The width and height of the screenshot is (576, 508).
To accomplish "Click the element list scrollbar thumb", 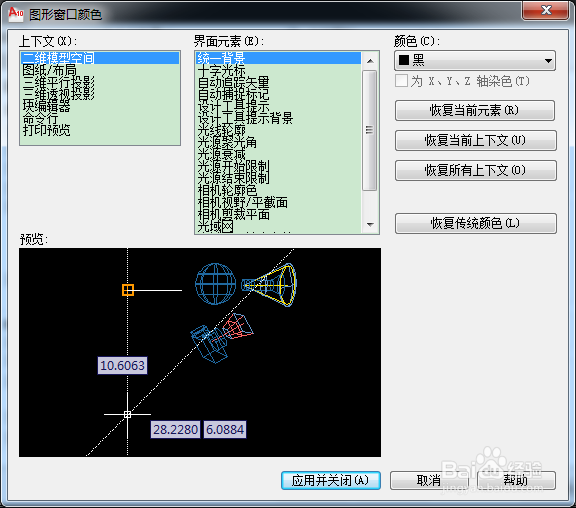I will [x=370, y=130].
